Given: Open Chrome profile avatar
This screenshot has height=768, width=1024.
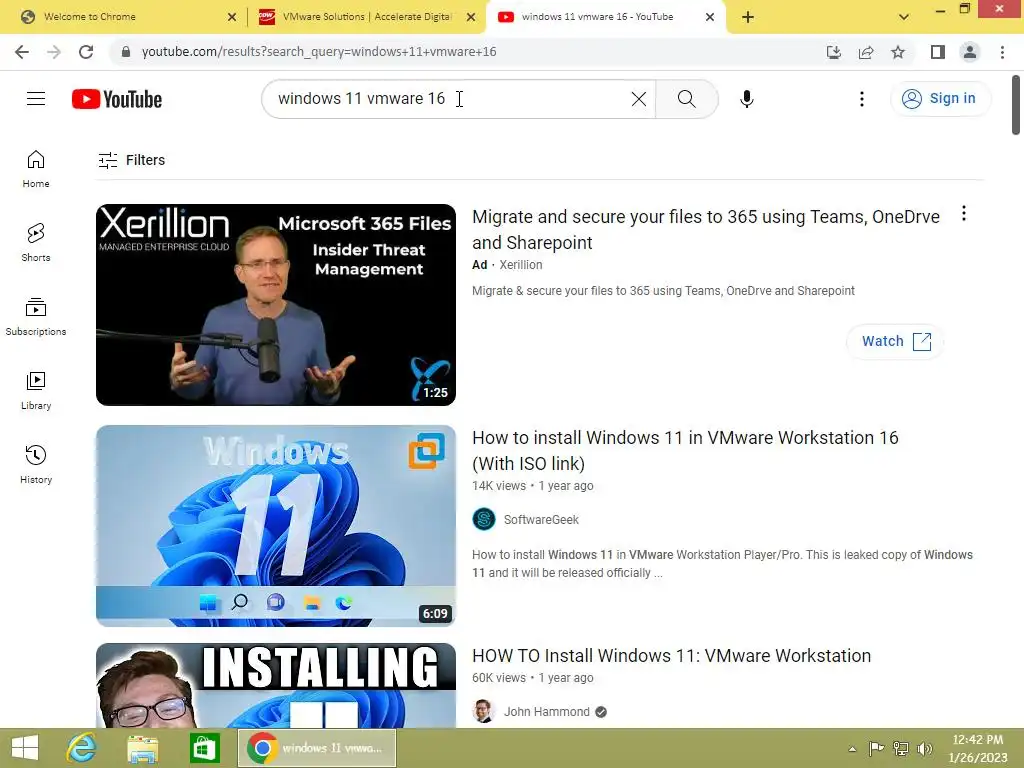Looking at the screenshot, I should click(970, 52).
